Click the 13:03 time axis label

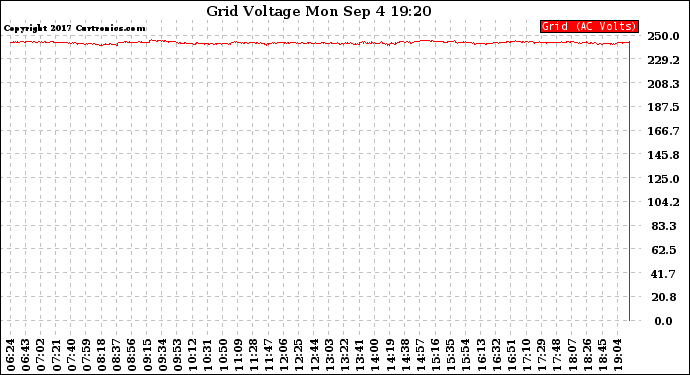point(329,355)
